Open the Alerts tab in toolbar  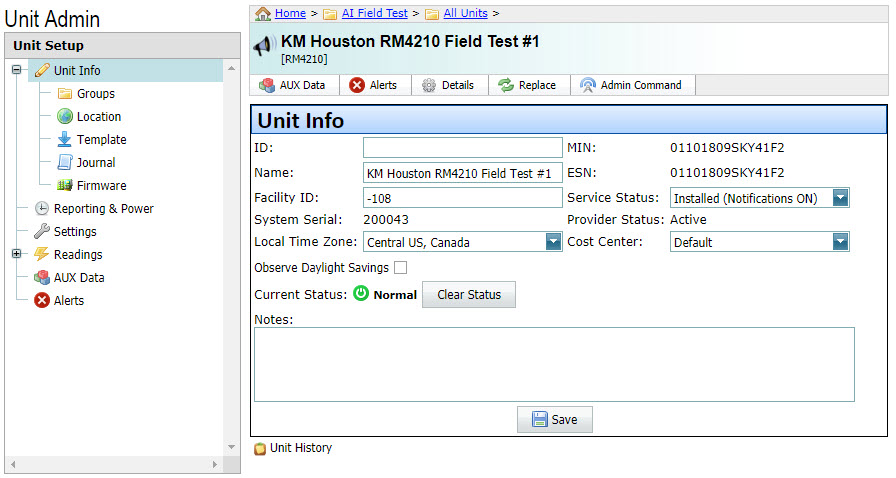tap(373, 85)
